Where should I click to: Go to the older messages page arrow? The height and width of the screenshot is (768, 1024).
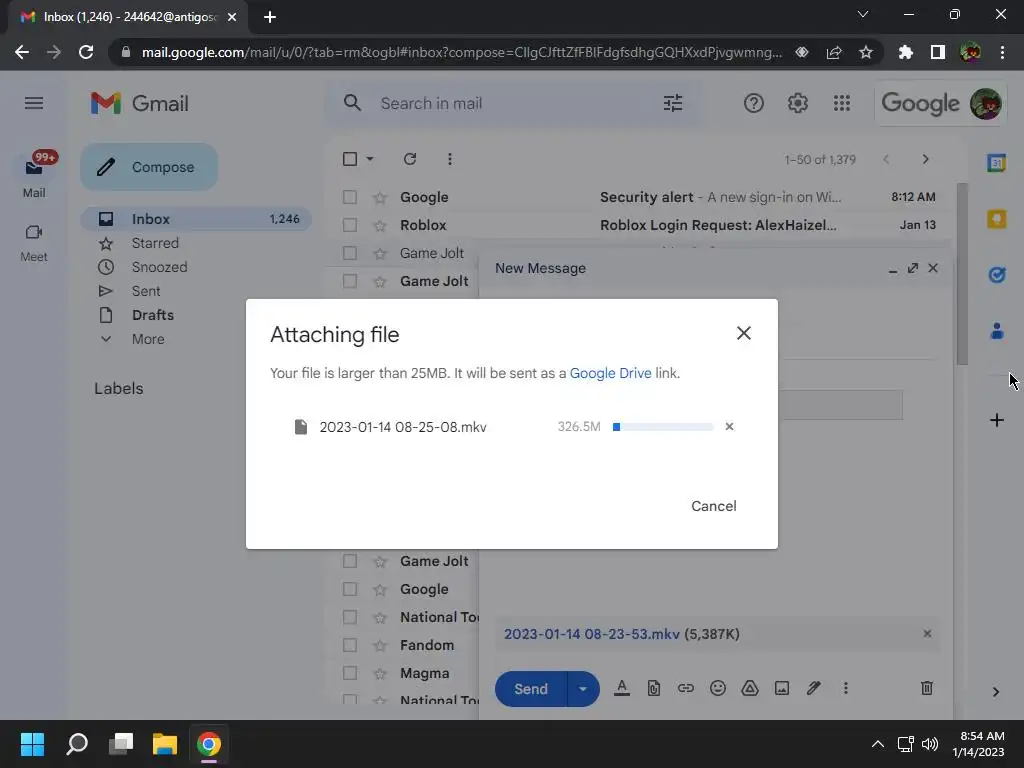click(925, 159)
